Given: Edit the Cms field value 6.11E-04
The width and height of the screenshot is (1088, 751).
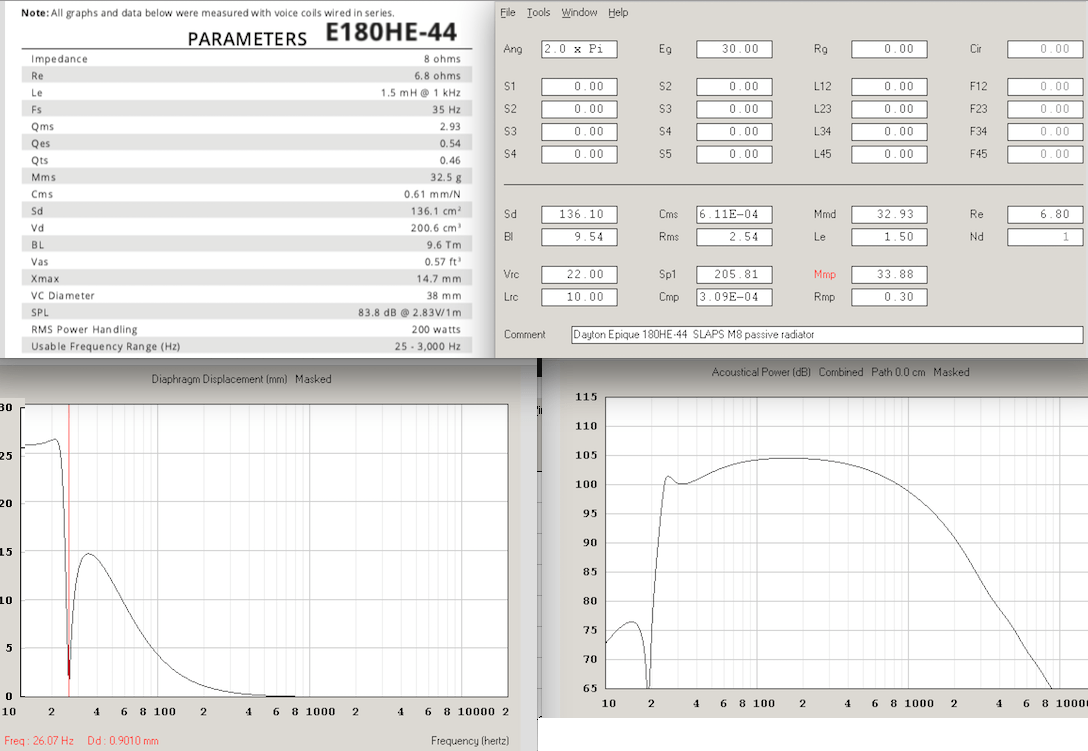Looking at the screenshot, I should [734, 214].
